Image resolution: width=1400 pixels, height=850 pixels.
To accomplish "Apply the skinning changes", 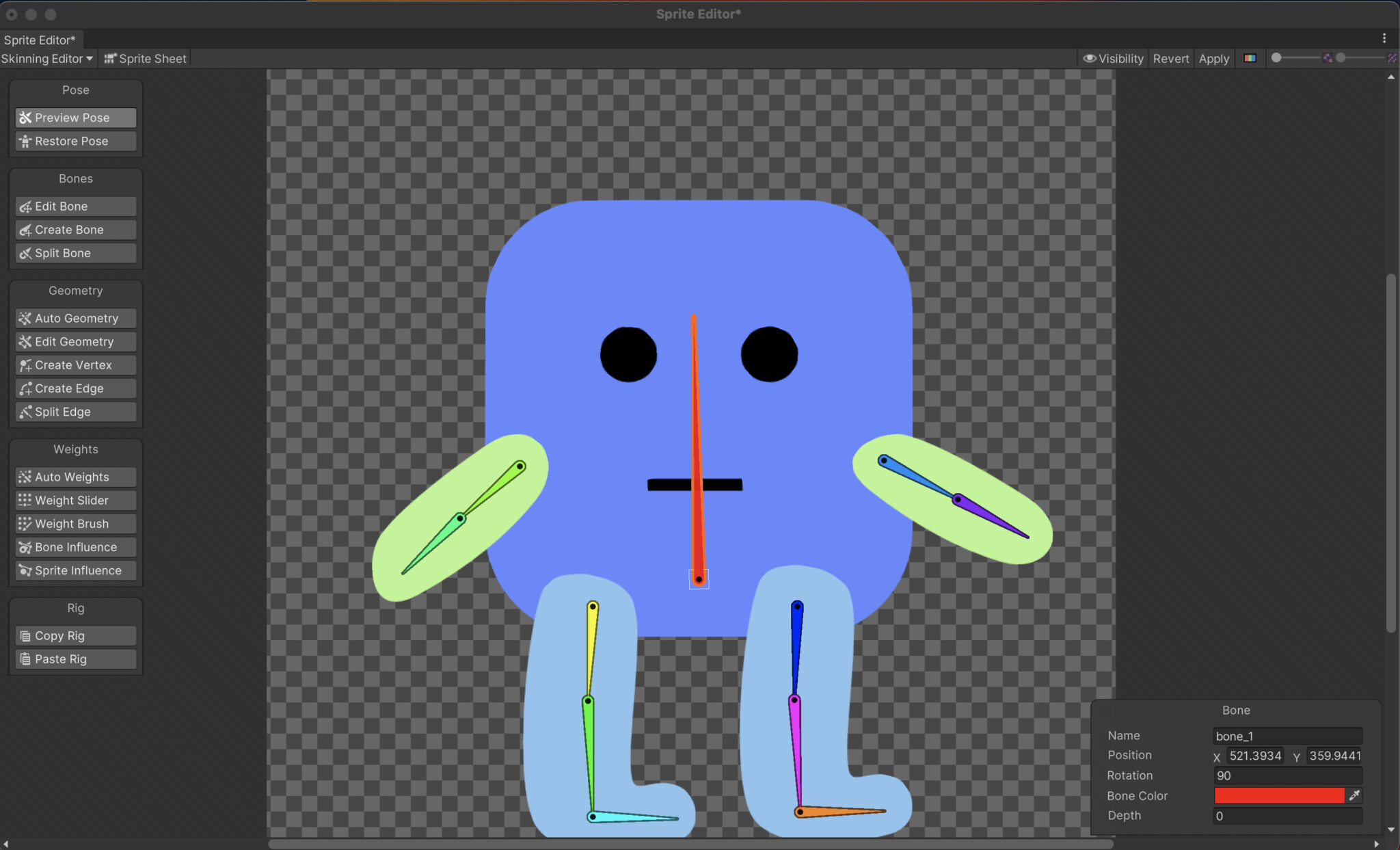I will (x=1213, y=58).
